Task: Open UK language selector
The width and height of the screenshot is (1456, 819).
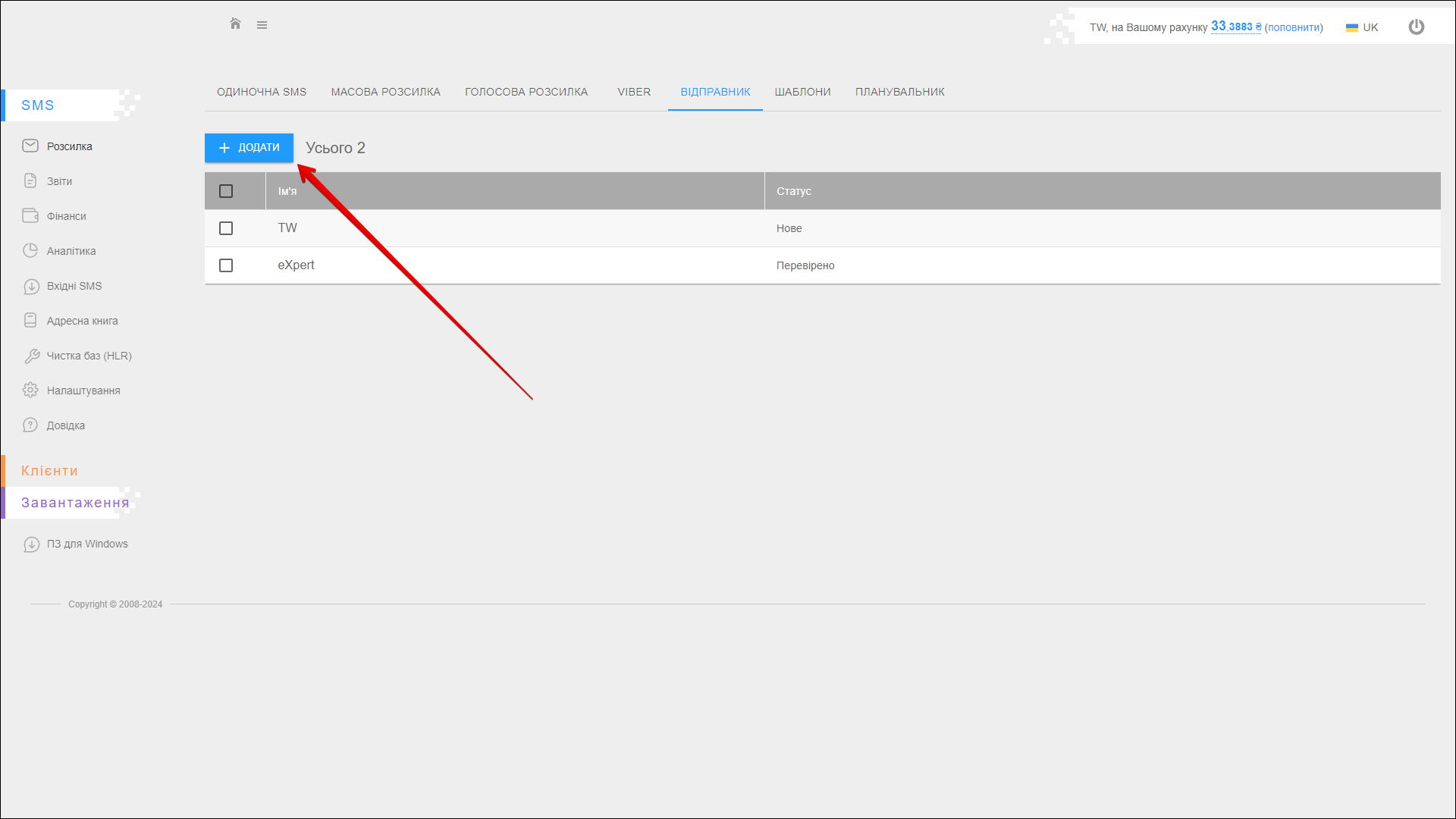Action: pos(1362,27)
